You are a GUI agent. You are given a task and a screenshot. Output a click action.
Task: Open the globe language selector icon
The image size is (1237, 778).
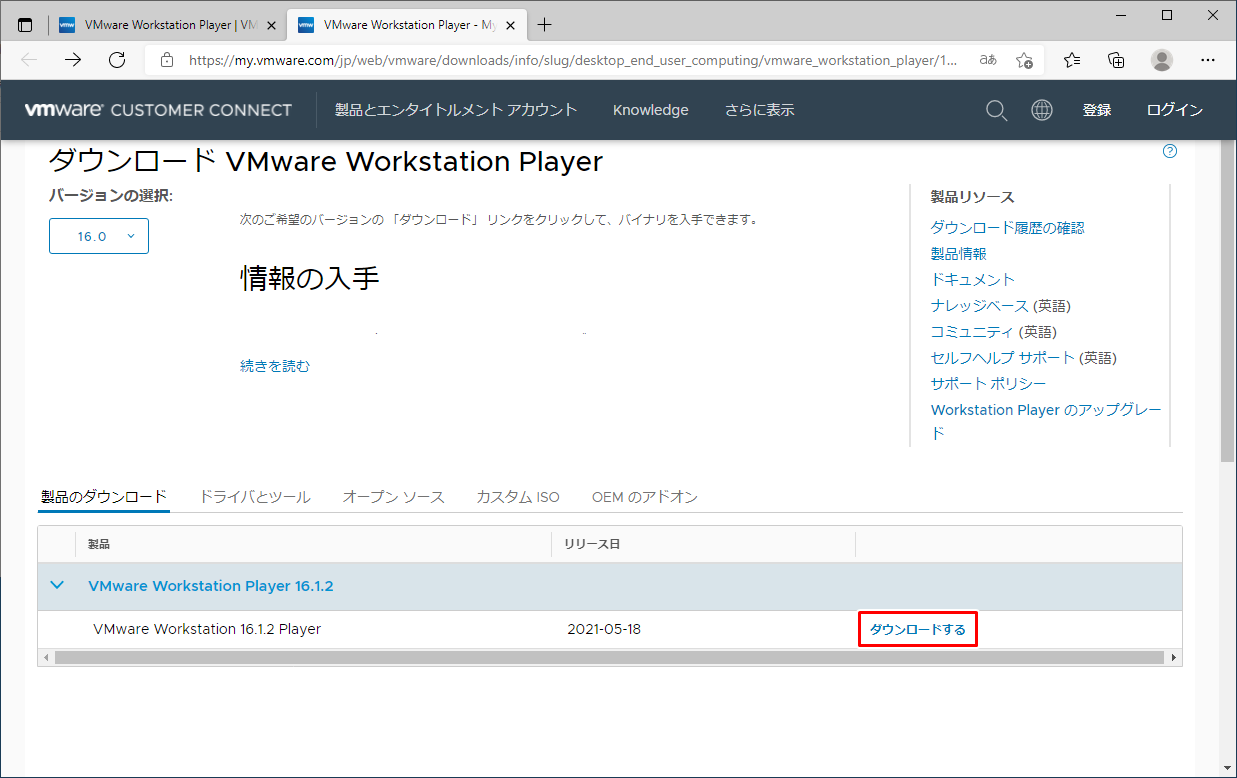click(1042, 110)
